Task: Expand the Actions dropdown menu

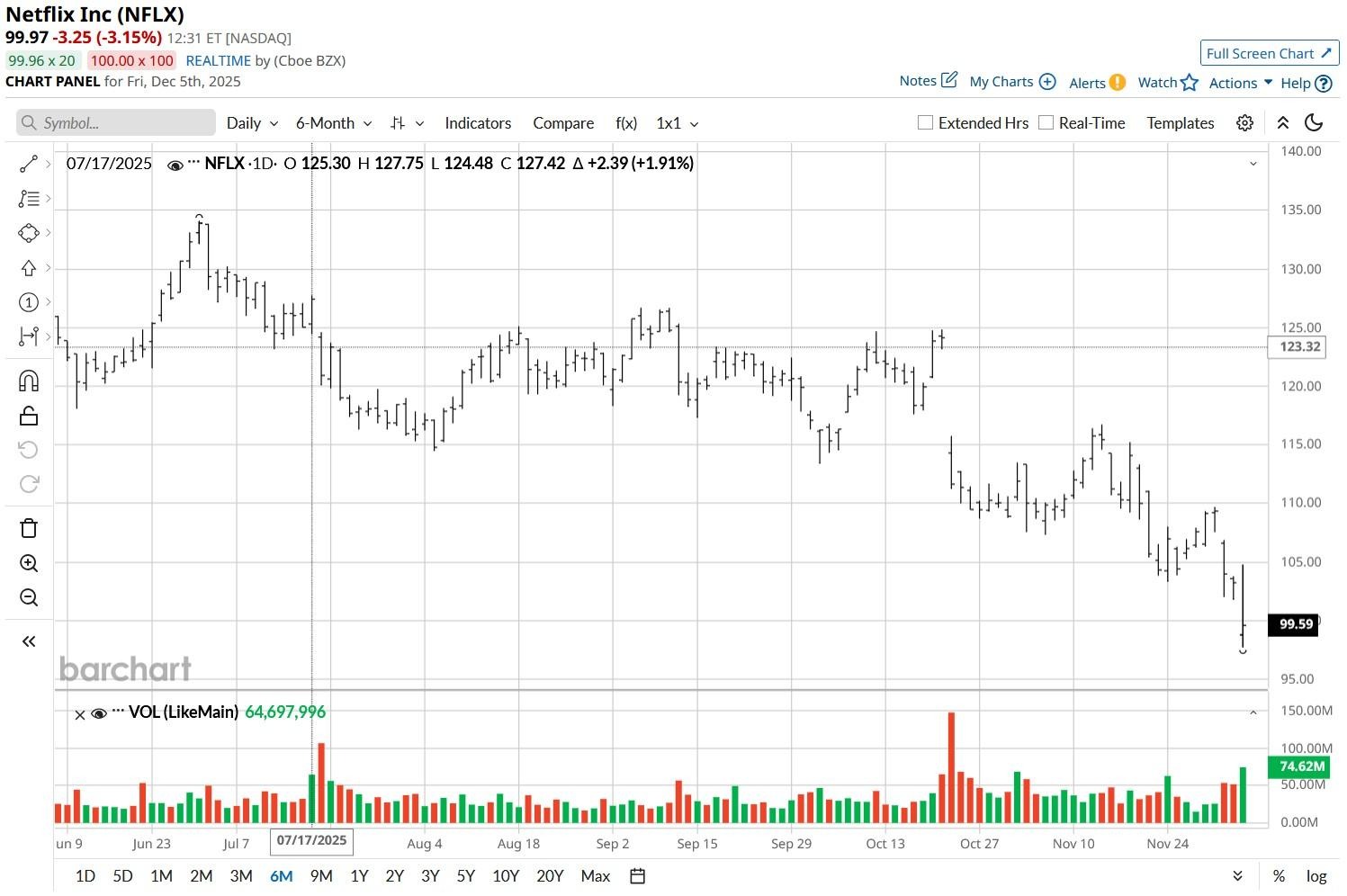Action: [1241, 83]
